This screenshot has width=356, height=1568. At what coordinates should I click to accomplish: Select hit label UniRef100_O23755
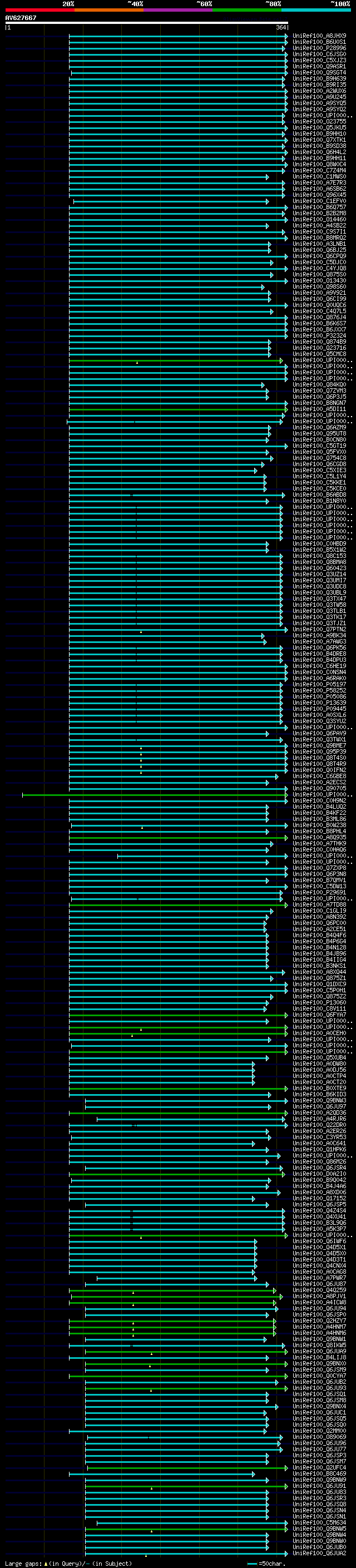pyautogui.click(x=319, y=121)
